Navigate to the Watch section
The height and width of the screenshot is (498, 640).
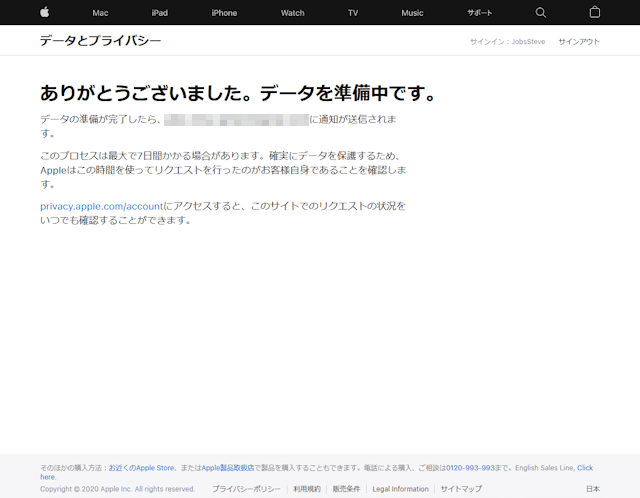click(x=292, y=13)
